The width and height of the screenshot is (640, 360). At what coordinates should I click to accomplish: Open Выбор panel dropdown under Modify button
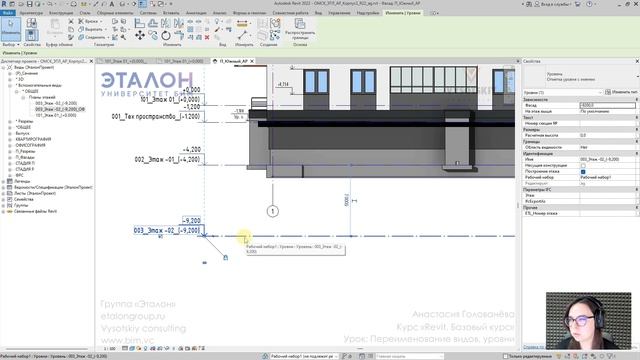(11, 44)
